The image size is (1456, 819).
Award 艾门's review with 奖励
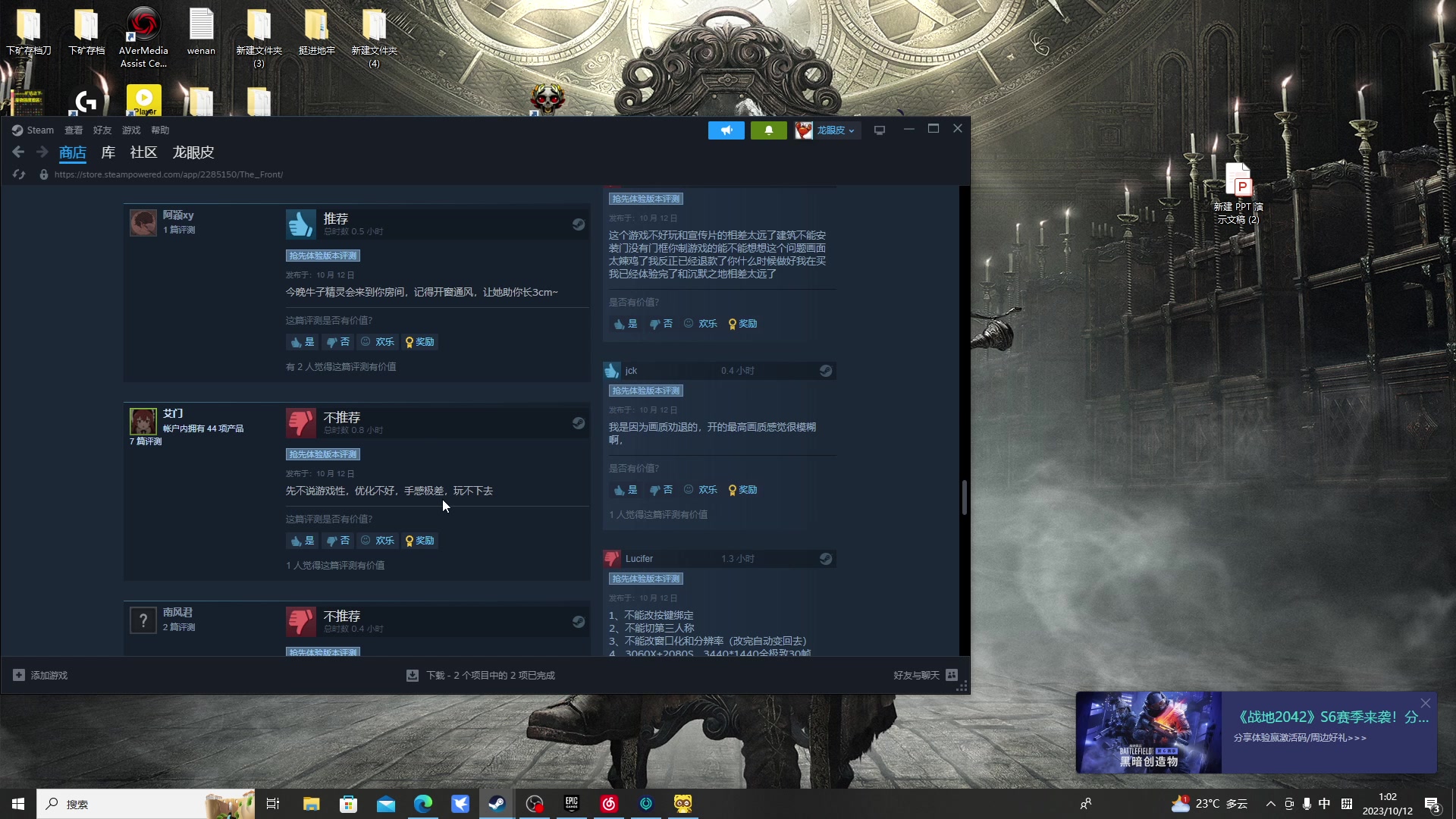click(x=420, y=541)
